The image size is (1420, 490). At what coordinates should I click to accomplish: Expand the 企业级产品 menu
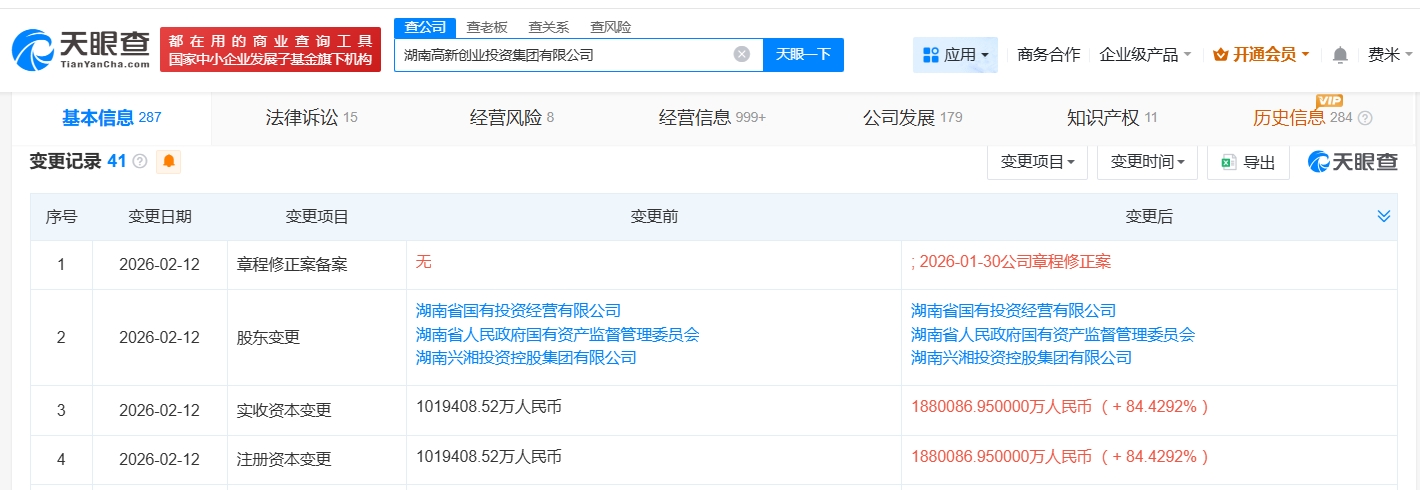pyautogui.click(x=1145, y=55)
